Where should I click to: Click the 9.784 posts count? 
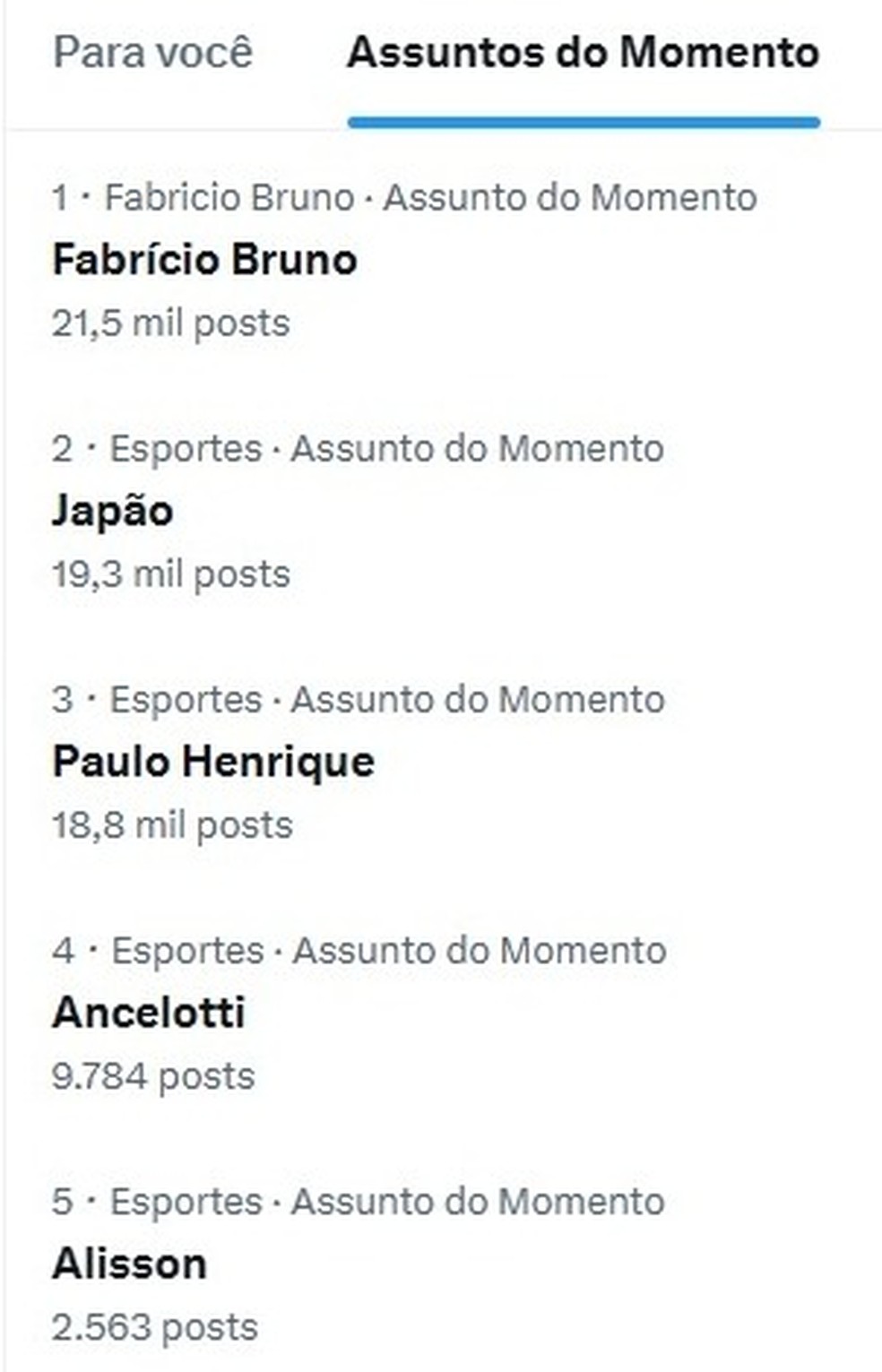pos(152,1076)
